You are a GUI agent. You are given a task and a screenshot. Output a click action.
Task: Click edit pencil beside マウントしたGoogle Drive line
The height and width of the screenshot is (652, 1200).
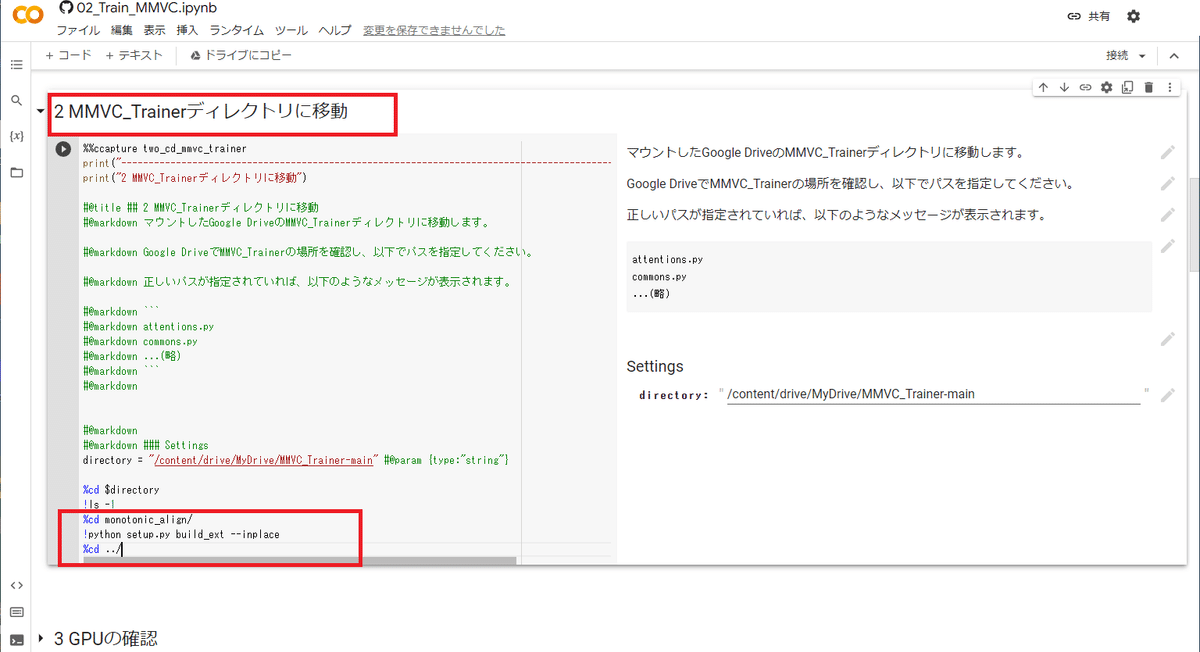point(1167,152)
